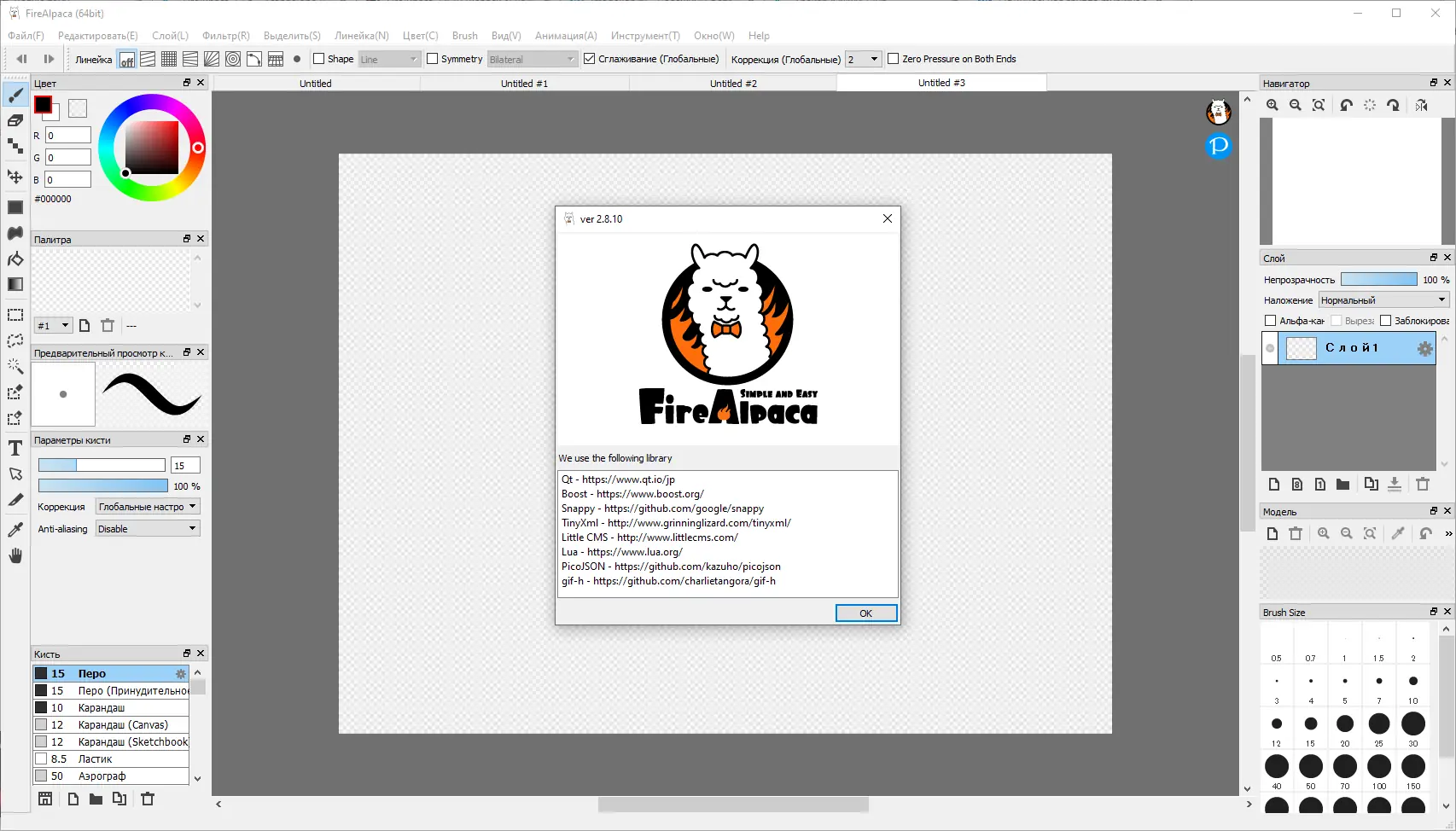Grab the Hand tool for panning

pyautogui.click(x=15, y=555)
